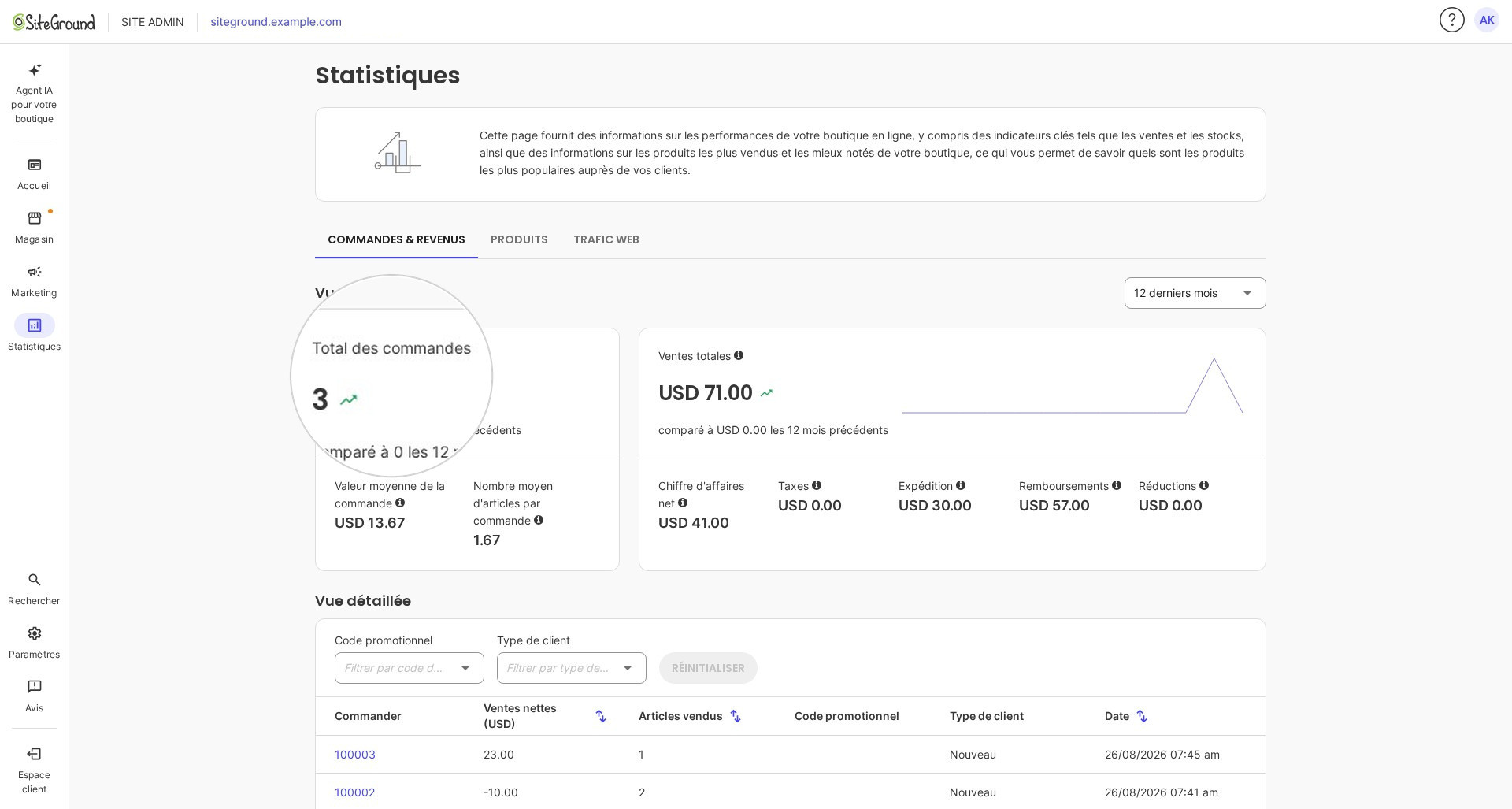The image size is (1512, 809).
Task: Select the Statistiques sidebar icon
Action: pyautogui.click(x=35, y=325)
